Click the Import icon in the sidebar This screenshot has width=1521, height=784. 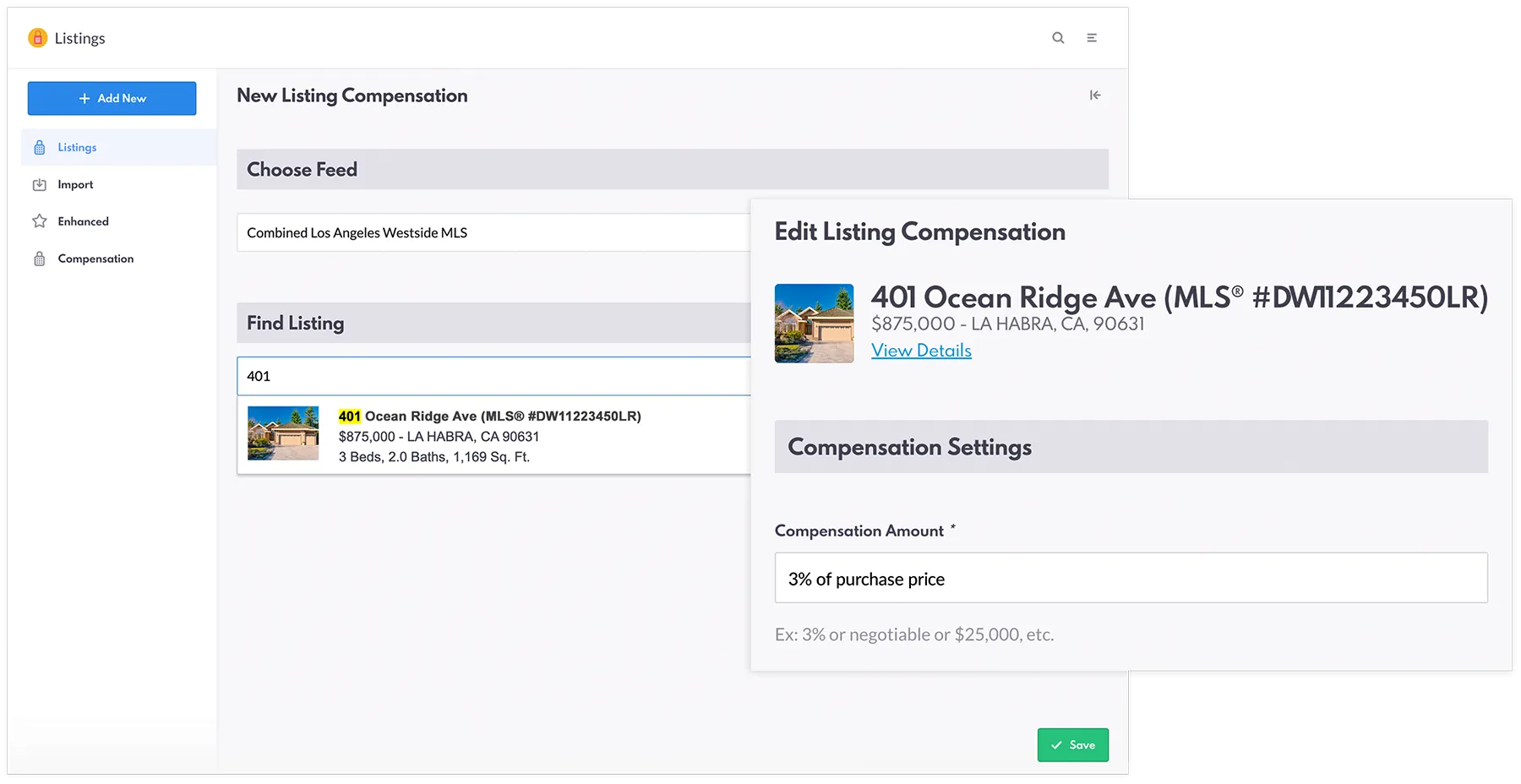point(40,185)
